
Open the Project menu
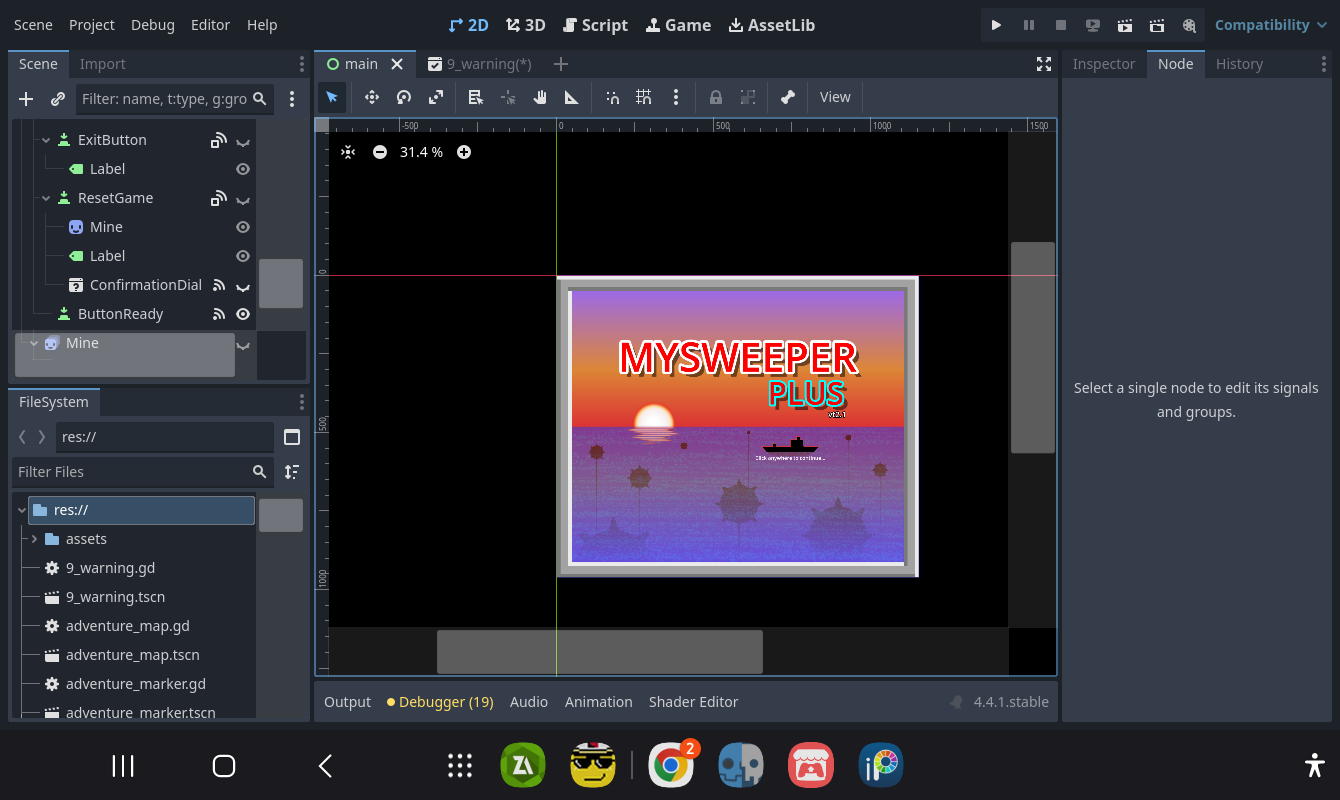pyautogui.click(x=92, y=25)
